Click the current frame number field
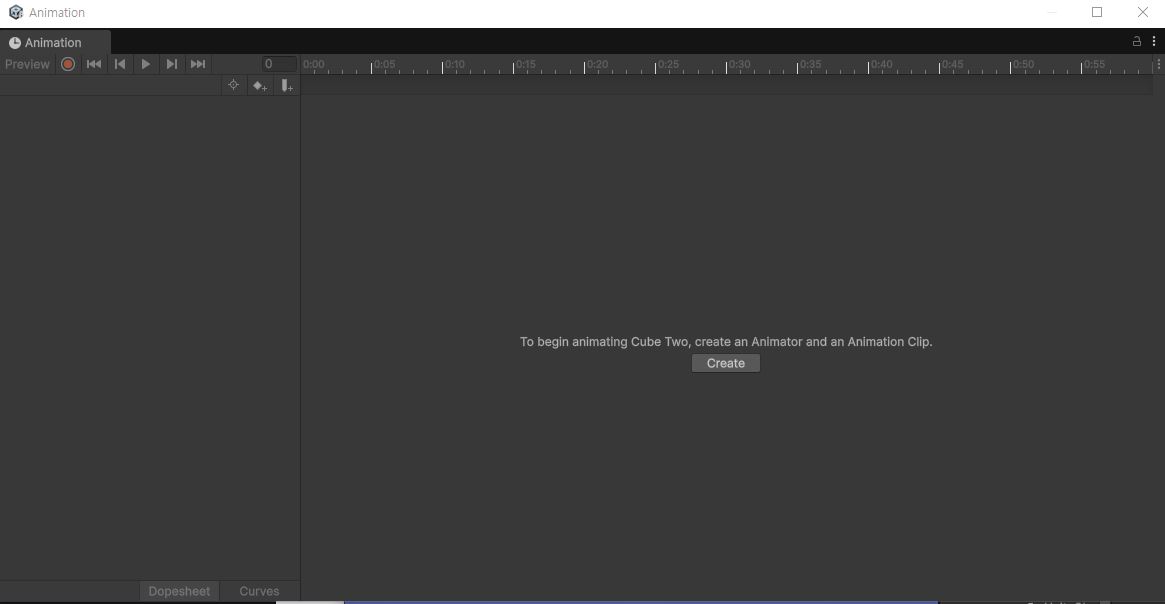The height and width of the screenshot is (604, 1165). point(279,64)
